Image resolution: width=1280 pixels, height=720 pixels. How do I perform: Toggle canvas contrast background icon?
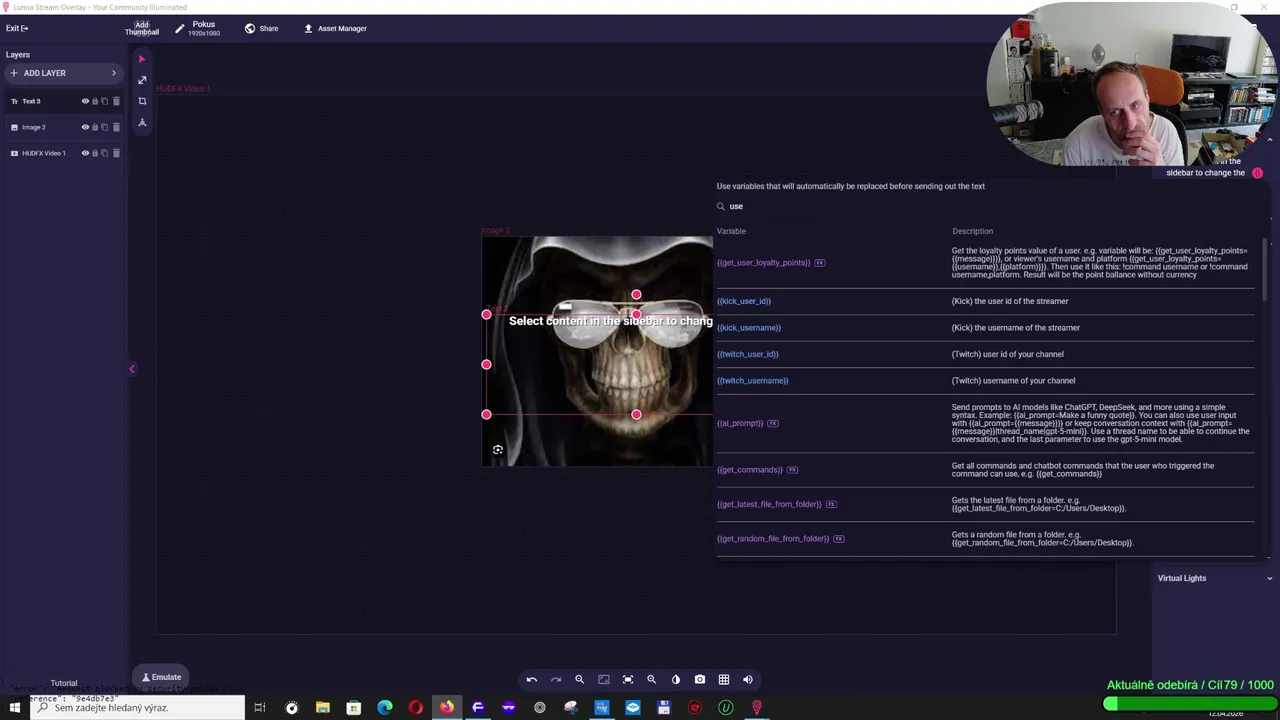[676, 680]
